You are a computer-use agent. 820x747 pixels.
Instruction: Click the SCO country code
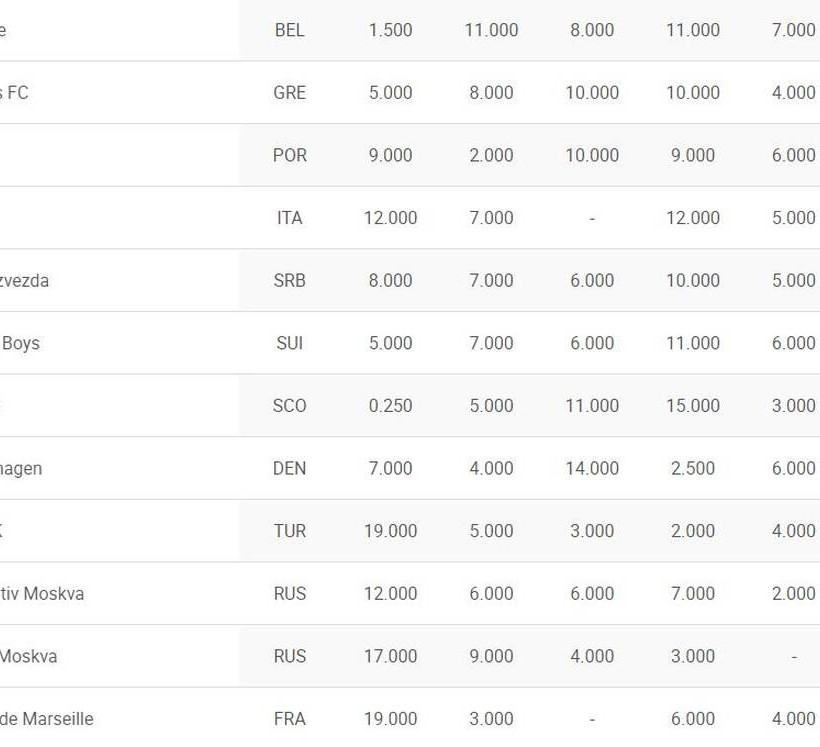pyautogui.click(x=289, y=406)
